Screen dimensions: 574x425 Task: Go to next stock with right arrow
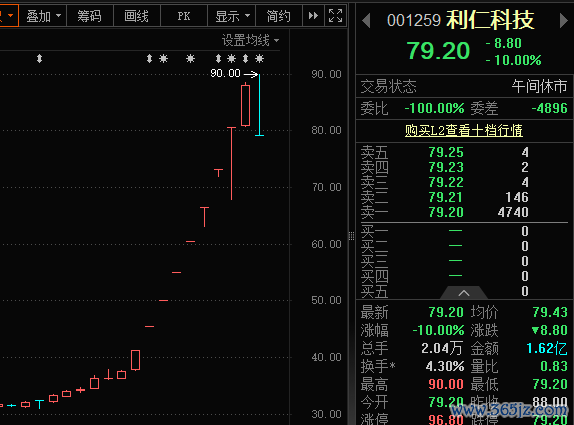point(564,20)
